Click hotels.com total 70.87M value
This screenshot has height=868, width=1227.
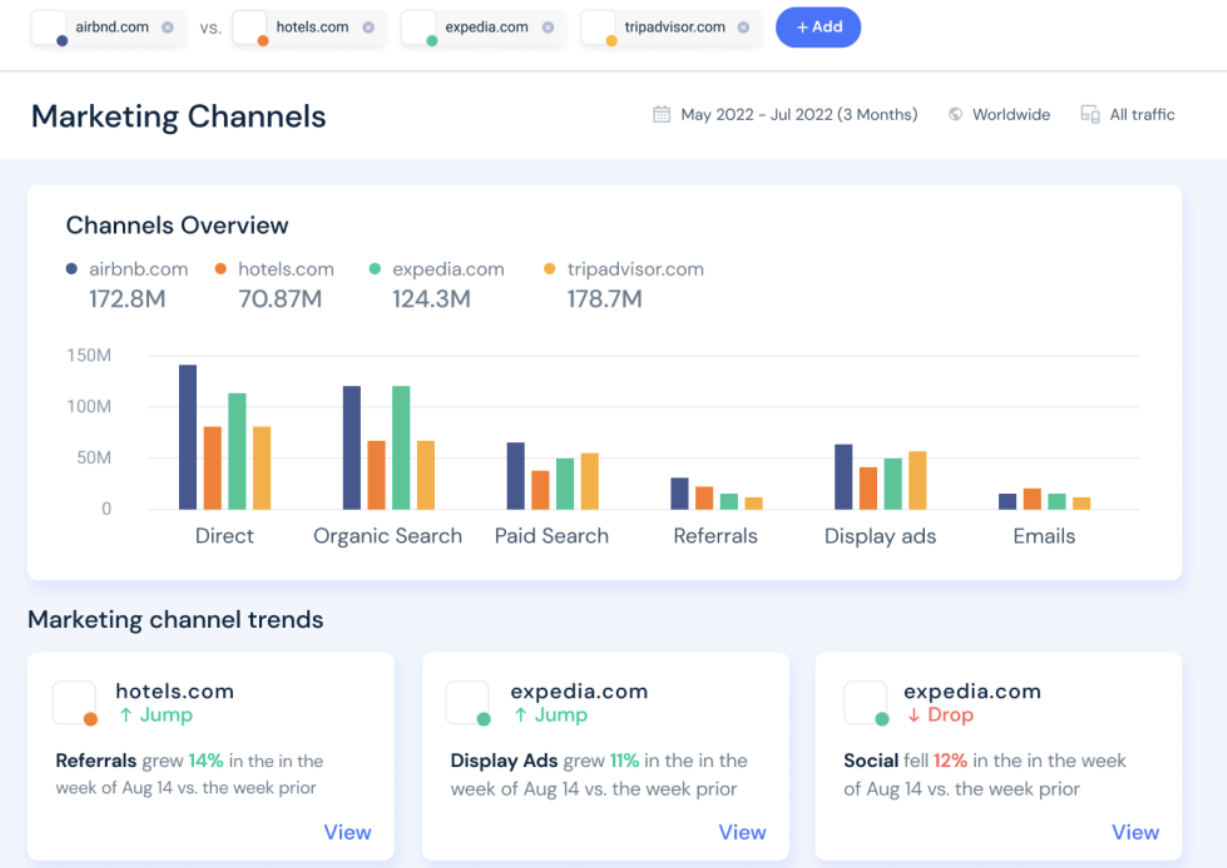[280, 298]
